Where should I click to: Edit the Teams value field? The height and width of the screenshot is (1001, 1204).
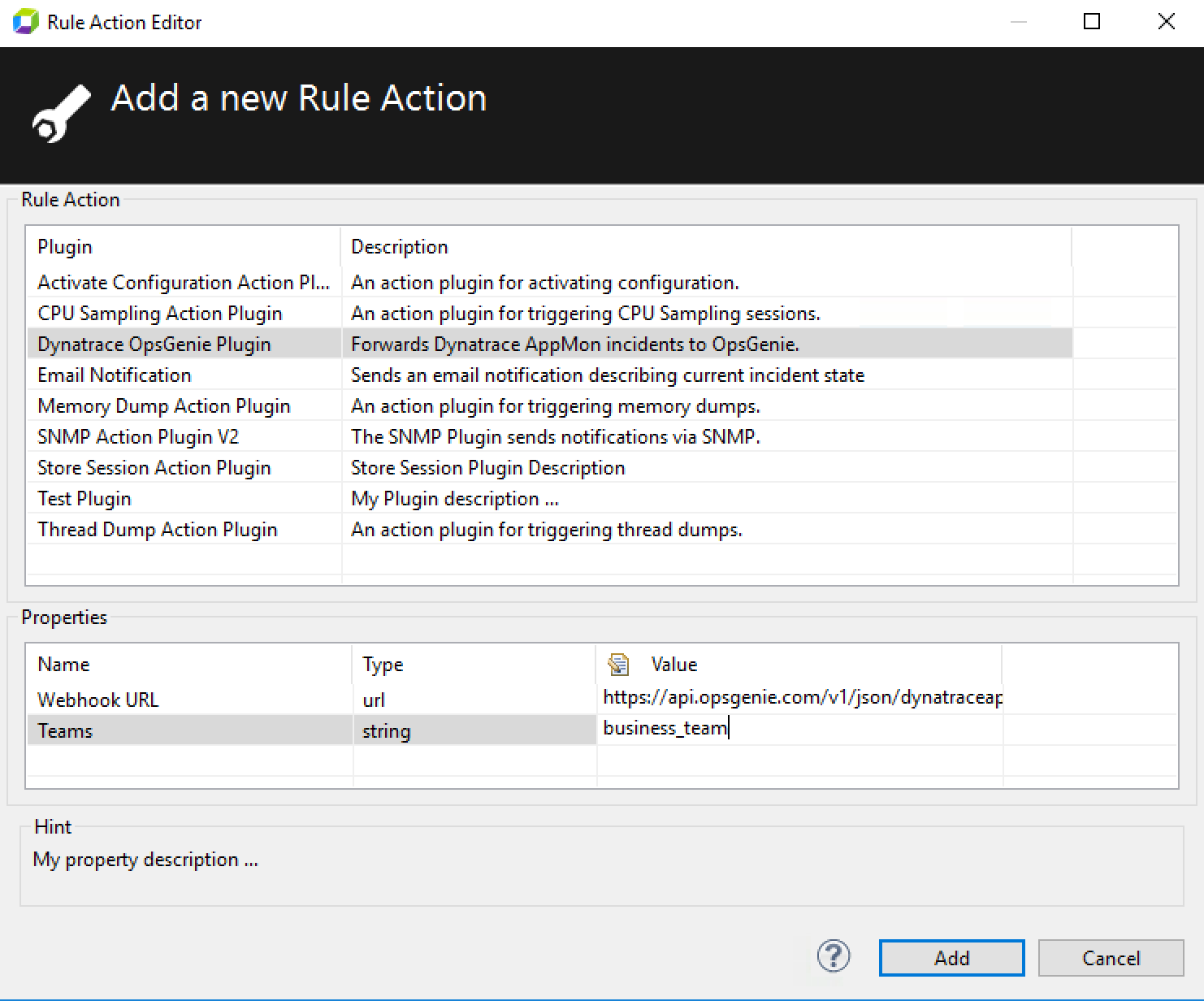pyautogui.click(x=800, y=729)
